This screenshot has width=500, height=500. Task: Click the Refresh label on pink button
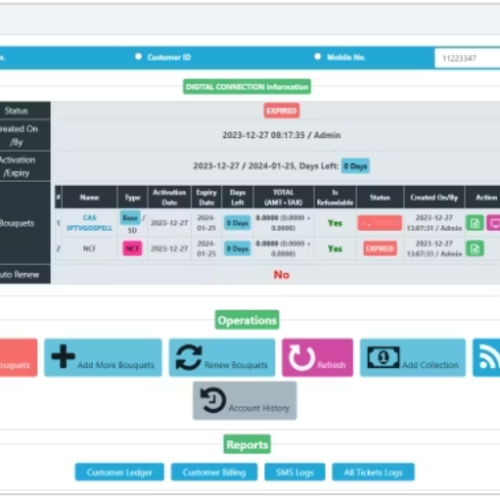[x=331, y=365]
